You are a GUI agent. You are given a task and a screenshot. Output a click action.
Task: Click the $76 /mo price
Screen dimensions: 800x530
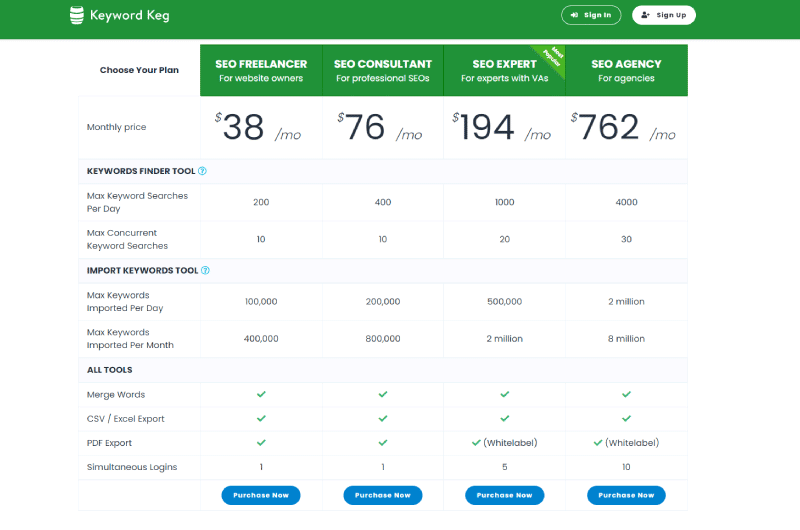[x=380, y=127]
